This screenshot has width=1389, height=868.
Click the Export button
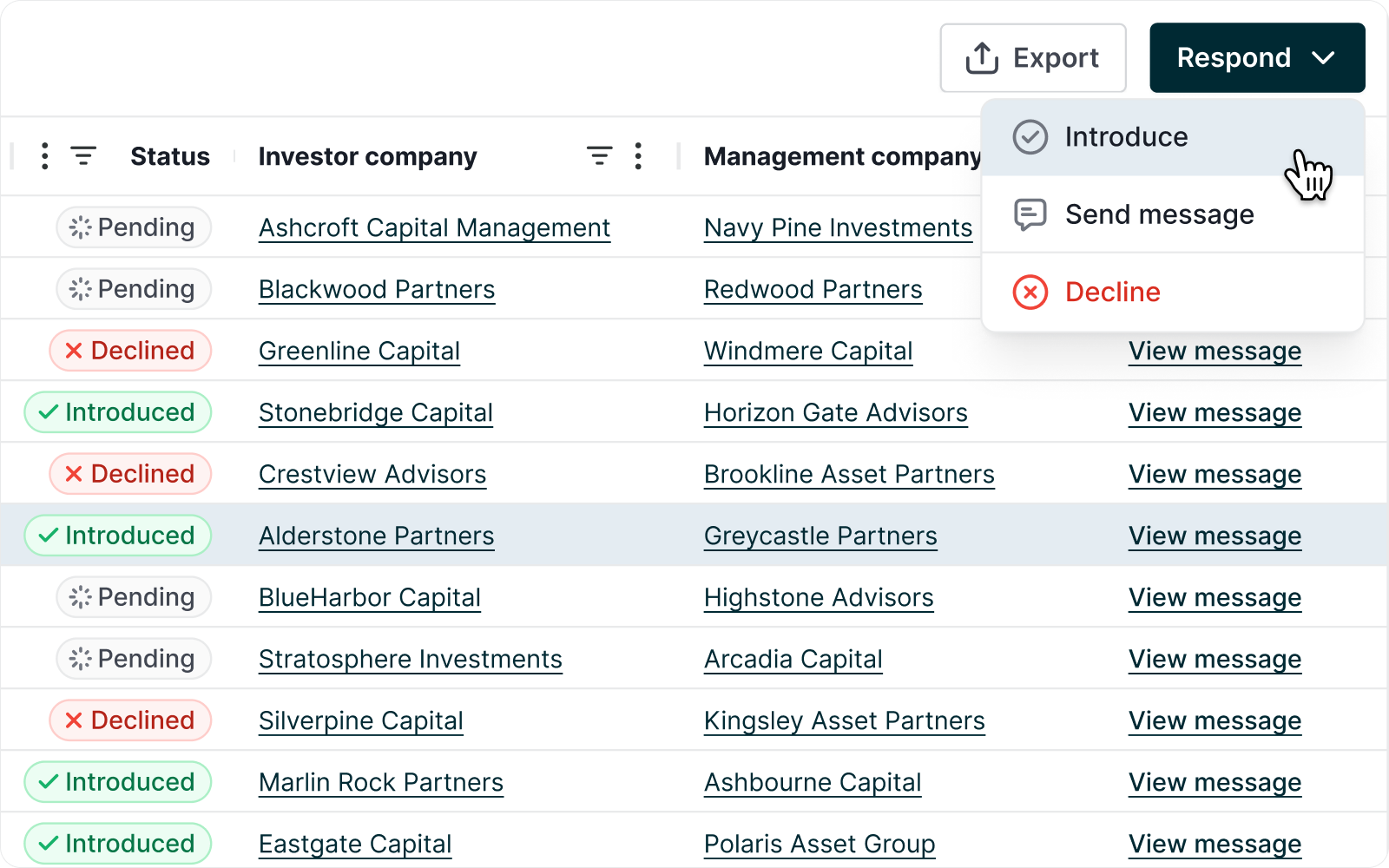point(1032,57)
